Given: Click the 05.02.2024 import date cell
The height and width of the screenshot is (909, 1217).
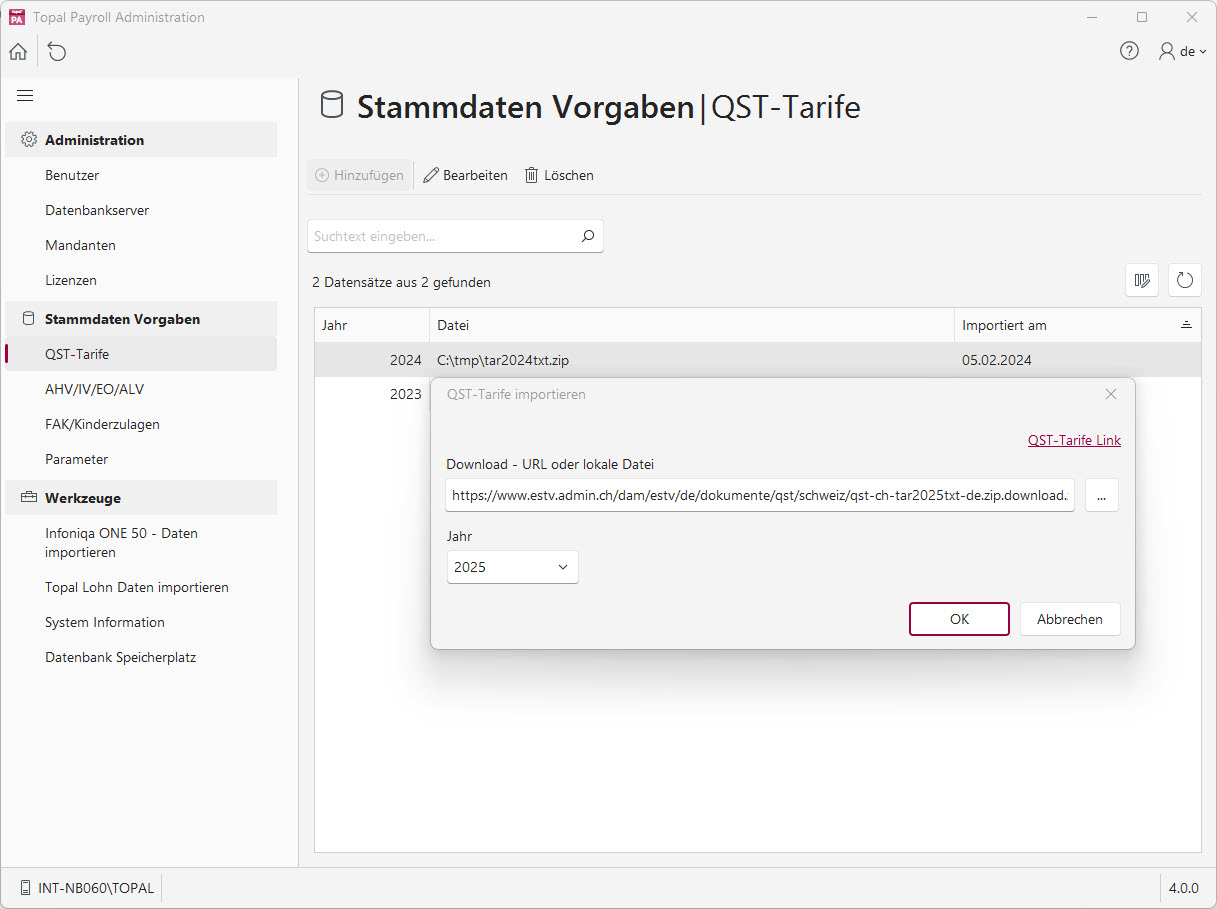Looking at the screenshot, I should point(1077,360).
